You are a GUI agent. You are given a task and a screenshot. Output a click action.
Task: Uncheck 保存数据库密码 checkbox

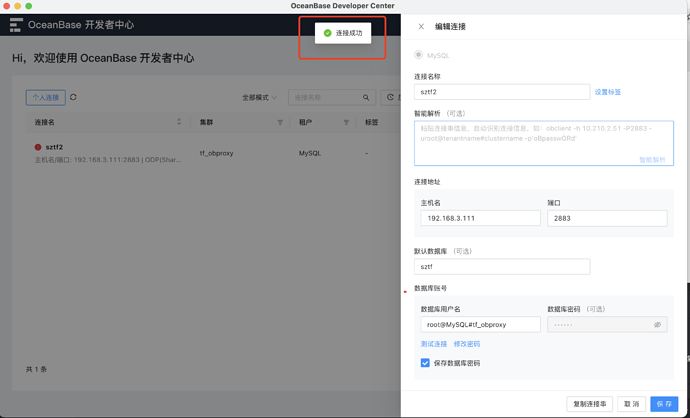(425, 363)
